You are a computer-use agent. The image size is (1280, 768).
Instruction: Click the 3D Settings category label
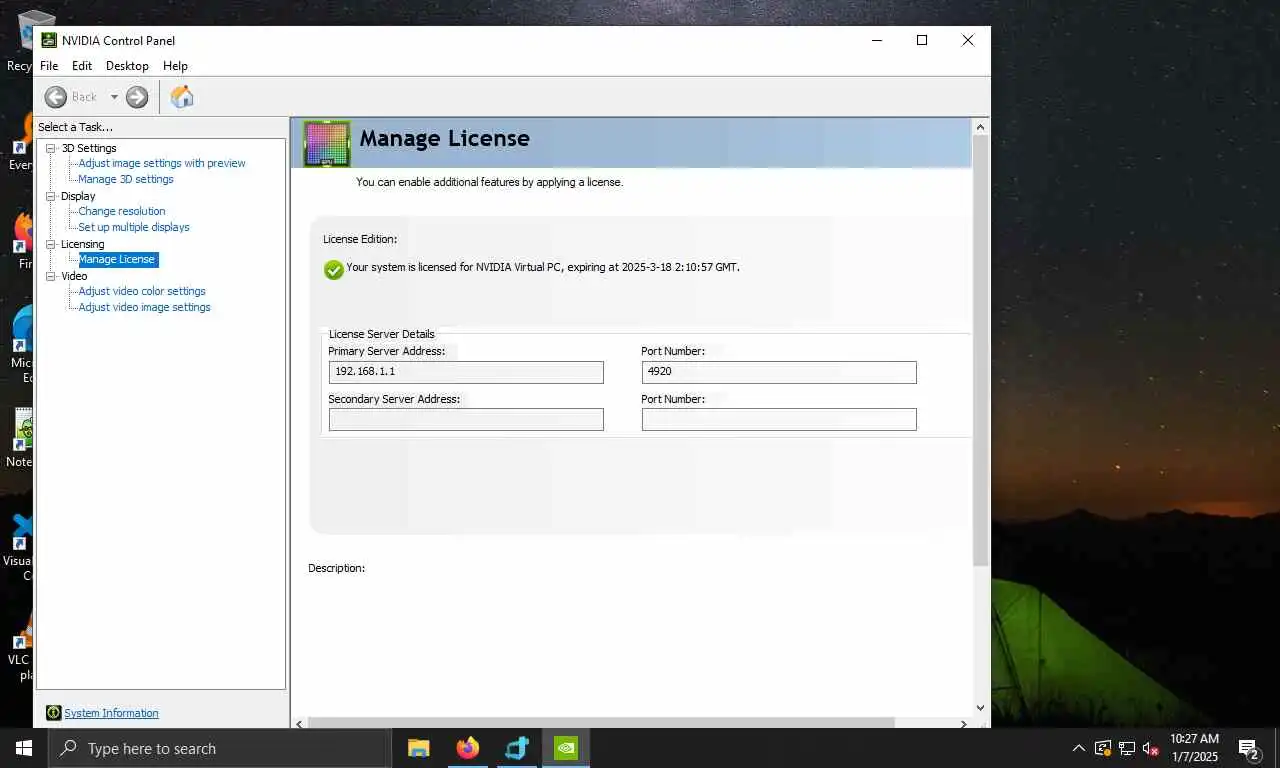pyautogui.click(x=89, y=148)
